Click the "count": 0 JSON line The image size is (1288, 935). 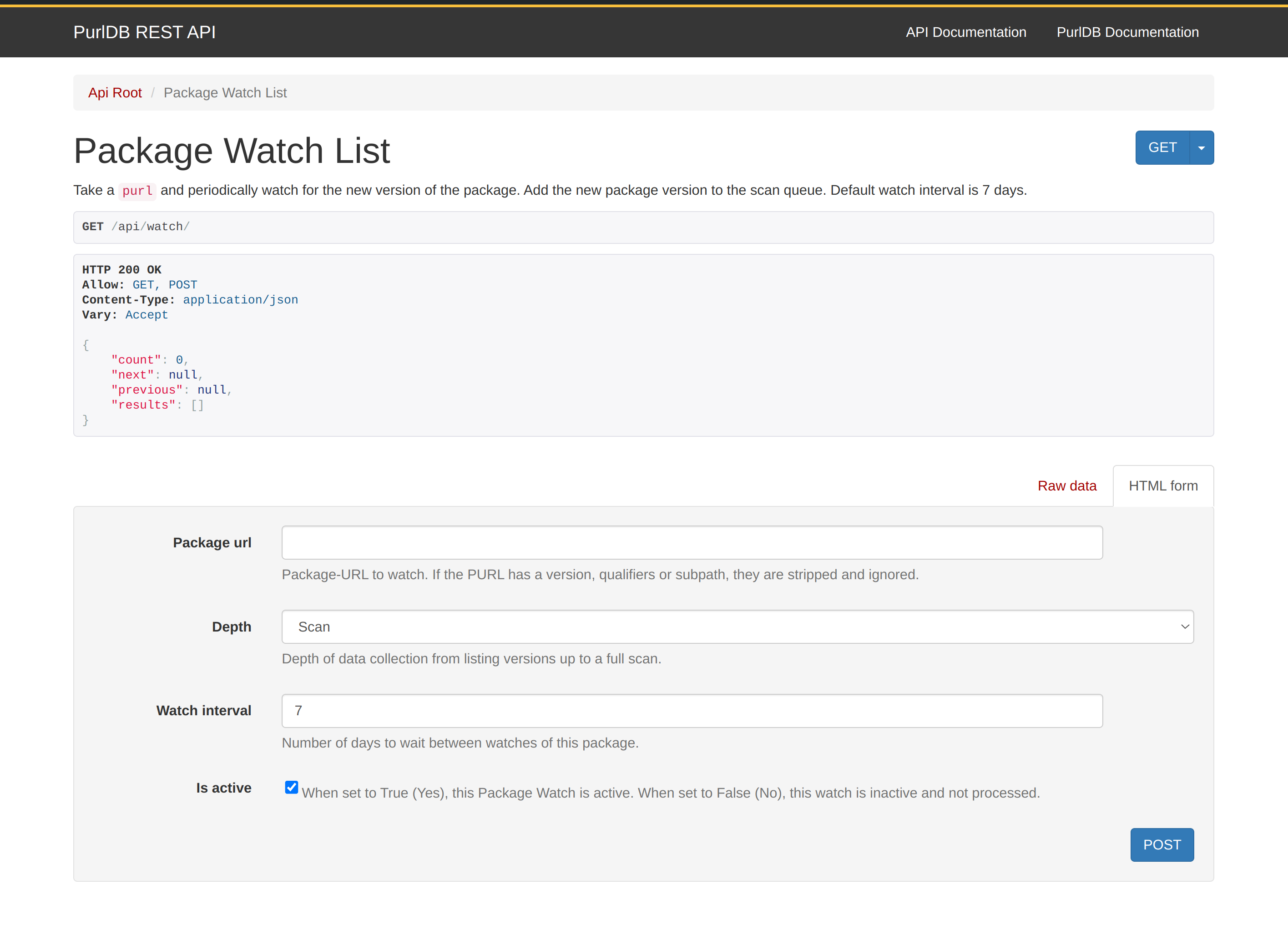[149, 359]
